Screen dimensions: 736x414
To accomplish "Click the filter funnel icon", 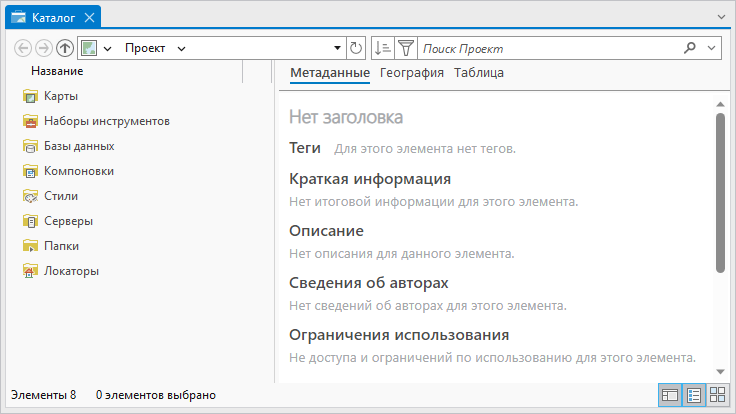I will (x=405, y=48).
